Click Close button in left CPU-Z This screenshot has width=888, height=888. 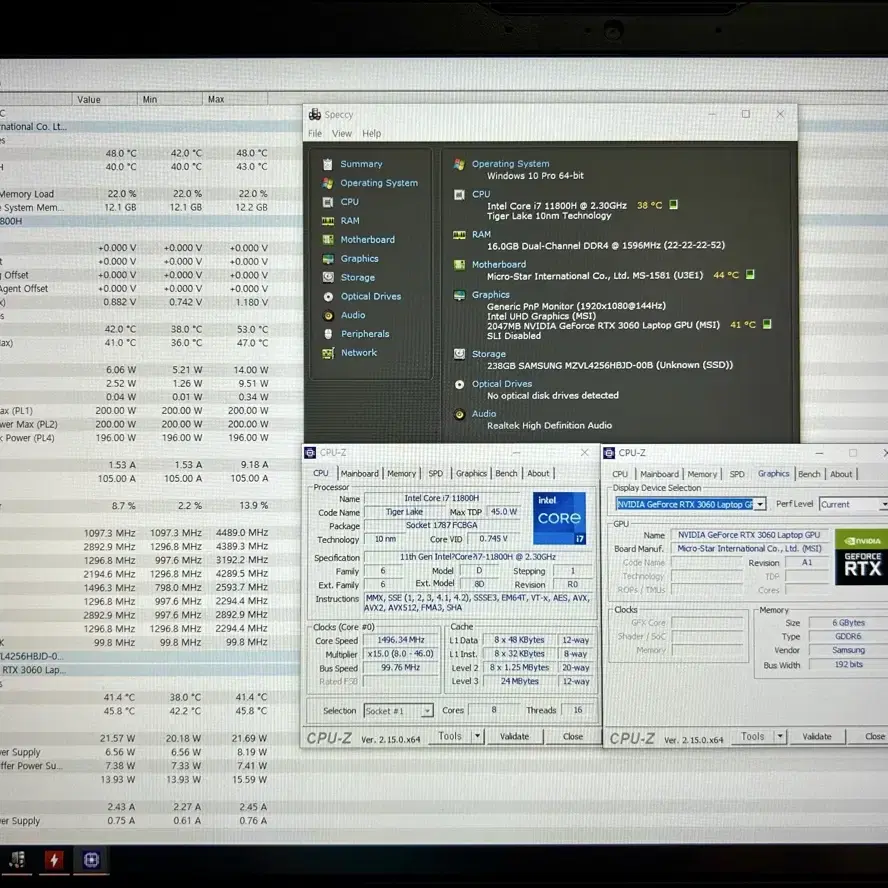click(573, 736)
